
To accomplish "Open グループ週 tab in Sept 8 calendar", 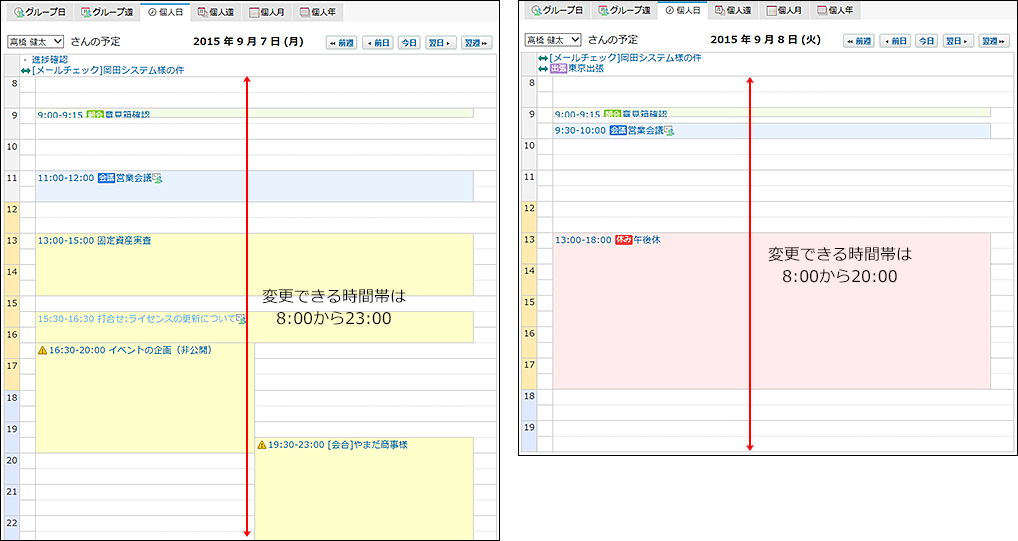I will point(624,10).
